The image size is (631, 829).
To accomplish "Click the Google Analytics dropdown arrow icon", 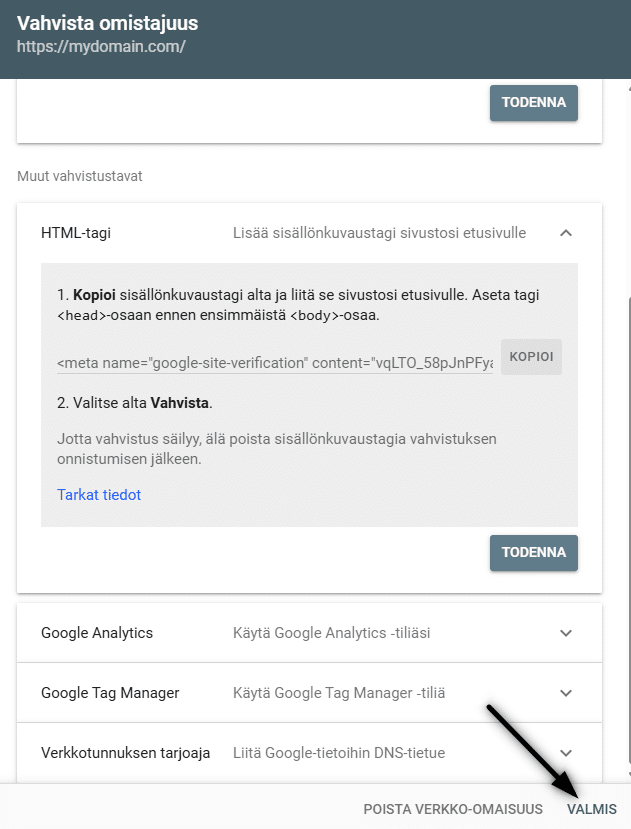I will click(x=566, y=632).
